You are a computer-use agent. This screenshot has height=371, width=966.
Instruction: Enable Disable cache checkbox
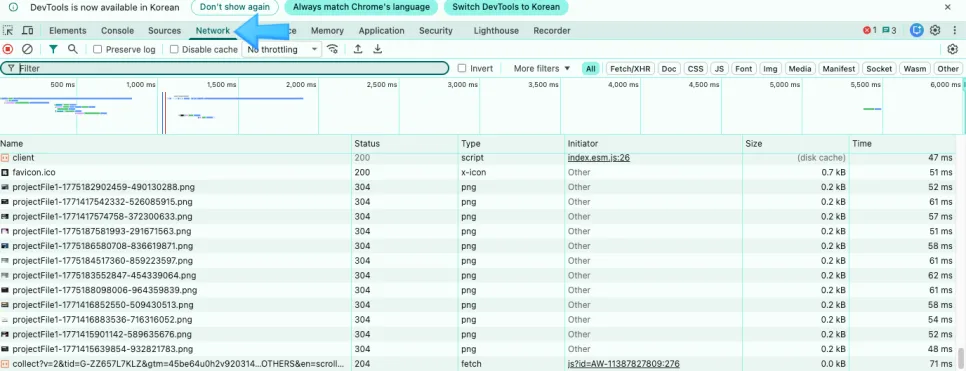pos(174,49)
